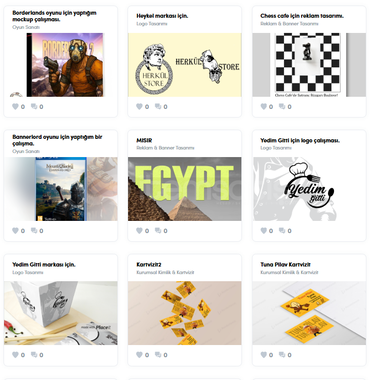
Task: Open the EGYPT pyramid banner thumbnail
Action: click(185, 189)
